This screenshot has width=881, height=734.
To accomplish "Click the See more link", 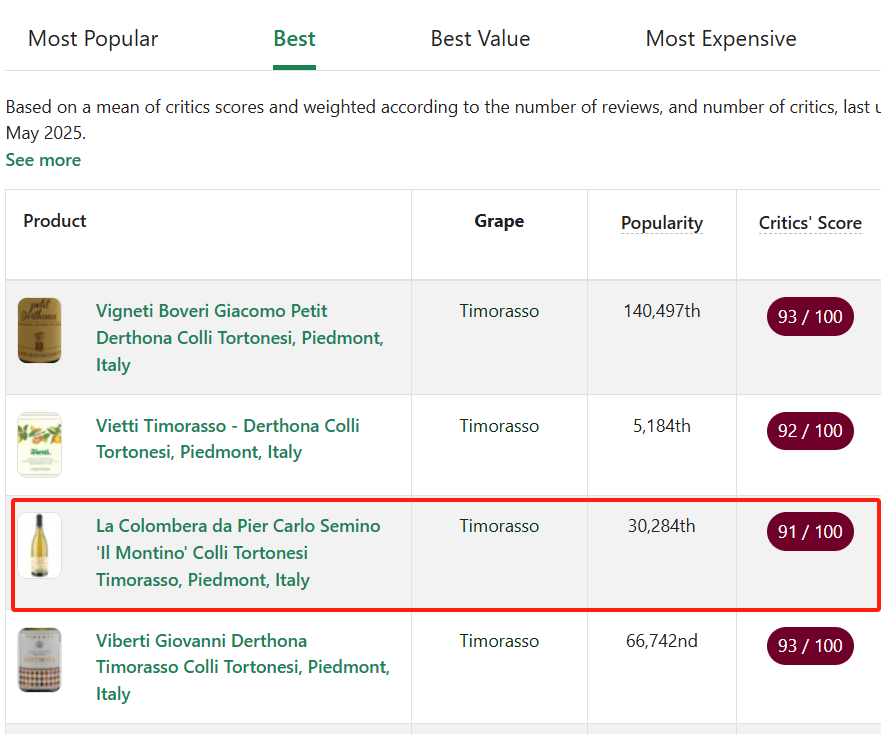I will point(43,160).
